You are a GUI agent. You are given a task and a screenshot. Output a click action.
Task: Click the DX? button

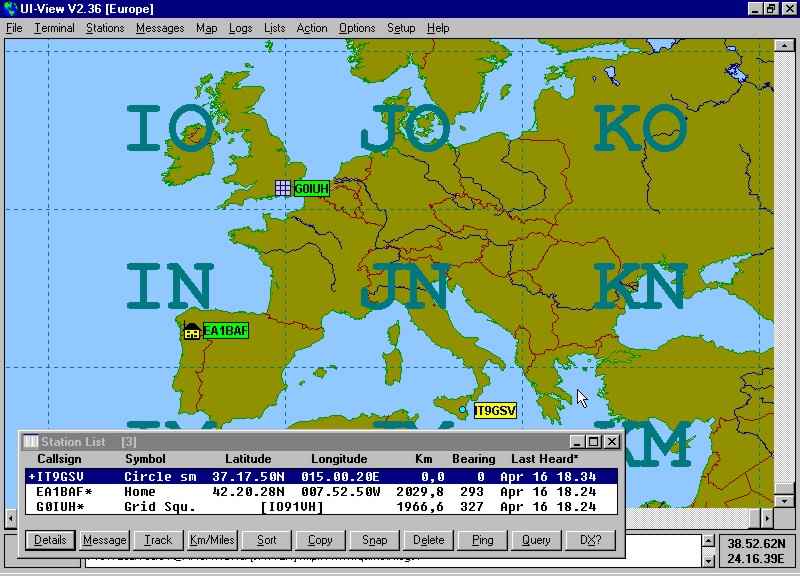click(x=590, y=540)
